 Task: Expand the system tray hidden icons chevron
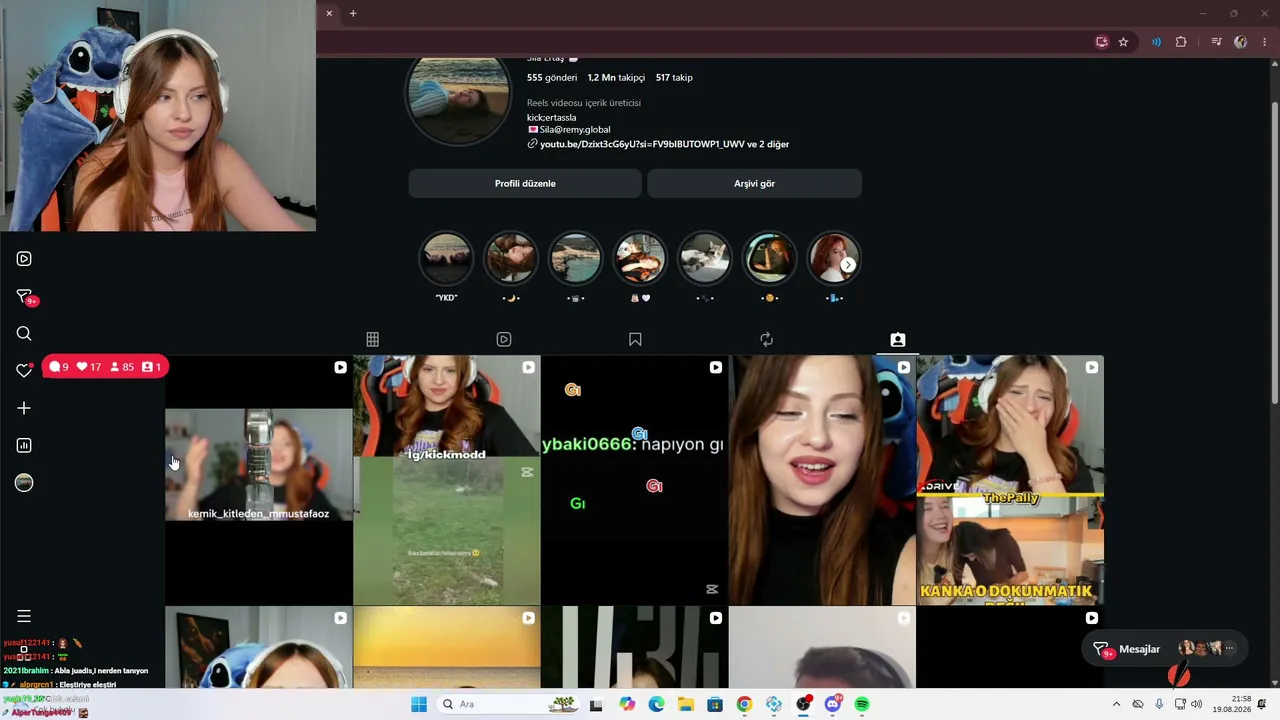point(1116,704)
